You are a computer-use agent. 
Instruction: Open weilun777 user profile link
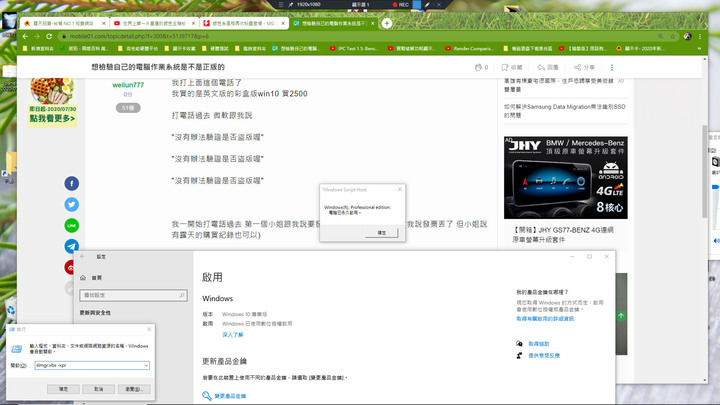128,85
